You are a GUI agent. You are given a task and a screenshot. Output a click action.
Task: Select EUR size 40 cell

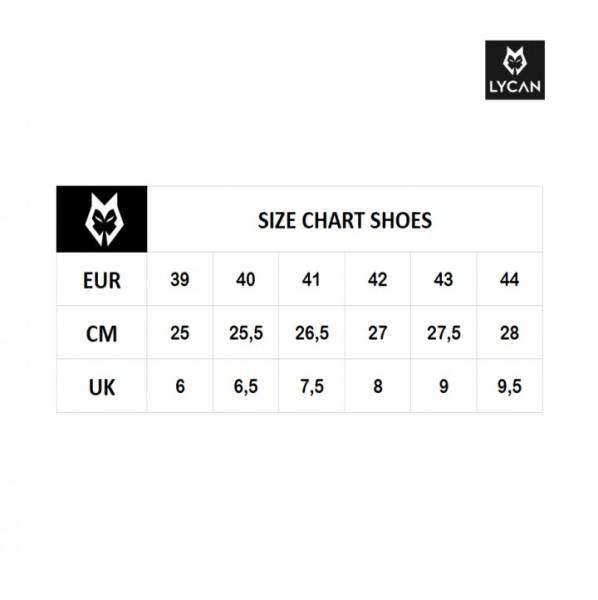[x=246, y=279]
